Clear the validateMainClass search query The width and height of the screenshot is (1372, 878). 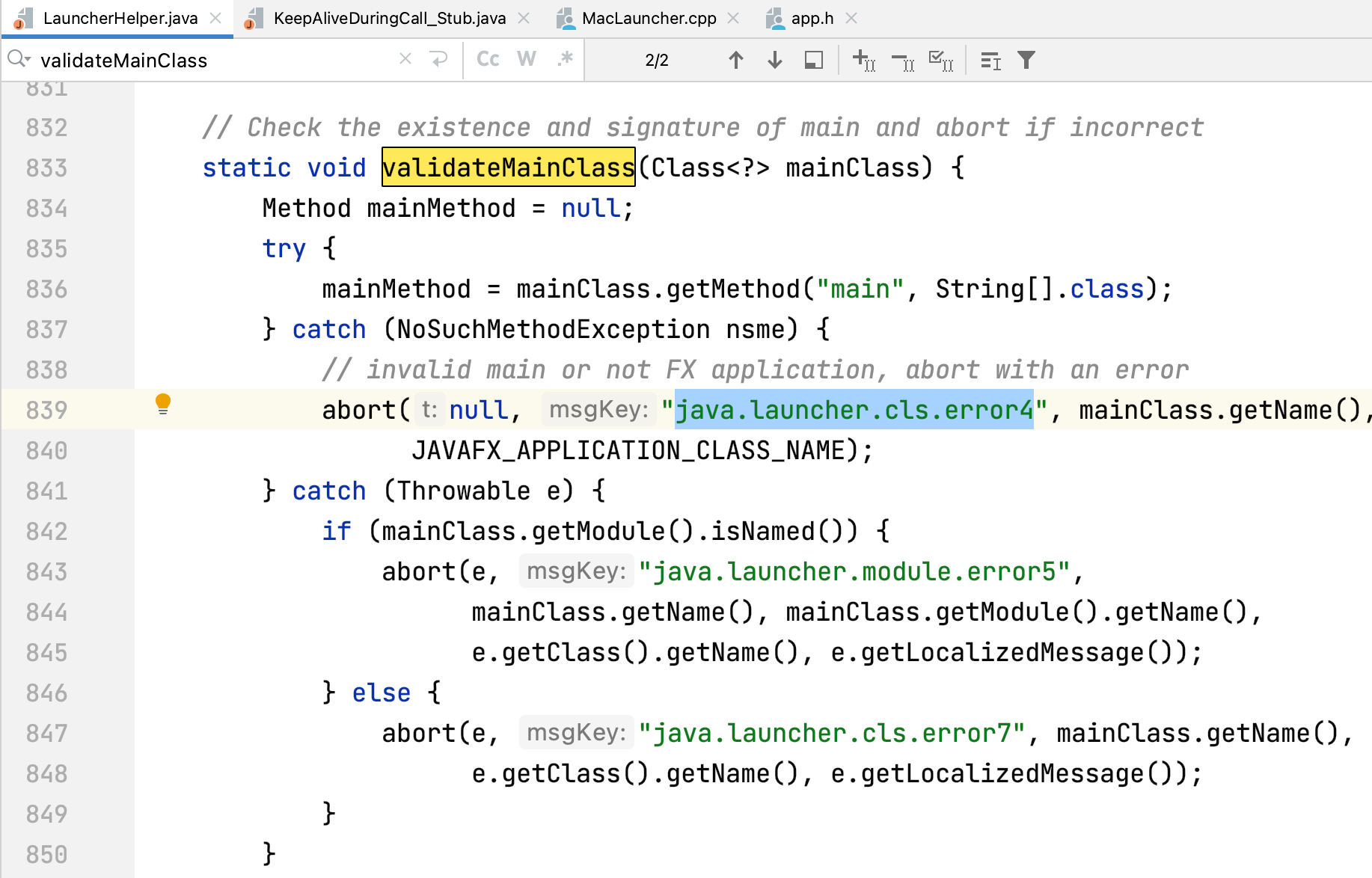tap(405, 59)
